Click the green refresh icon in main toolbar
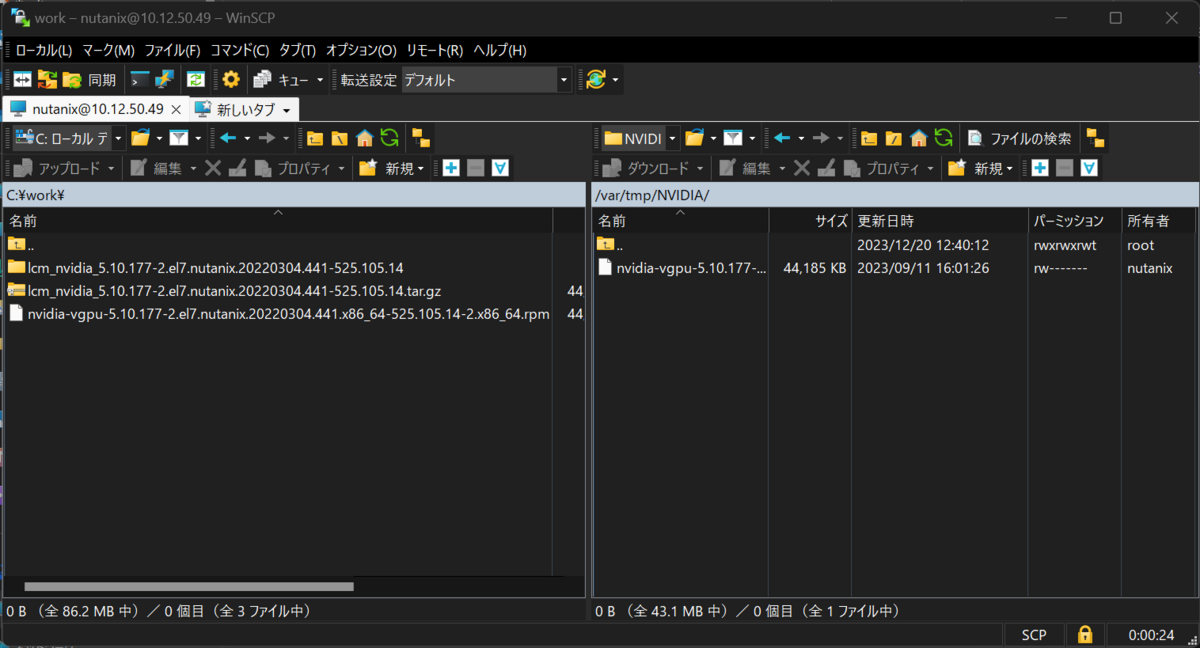1200x648 pixels. pyautogui.click(x=196, y=80)
